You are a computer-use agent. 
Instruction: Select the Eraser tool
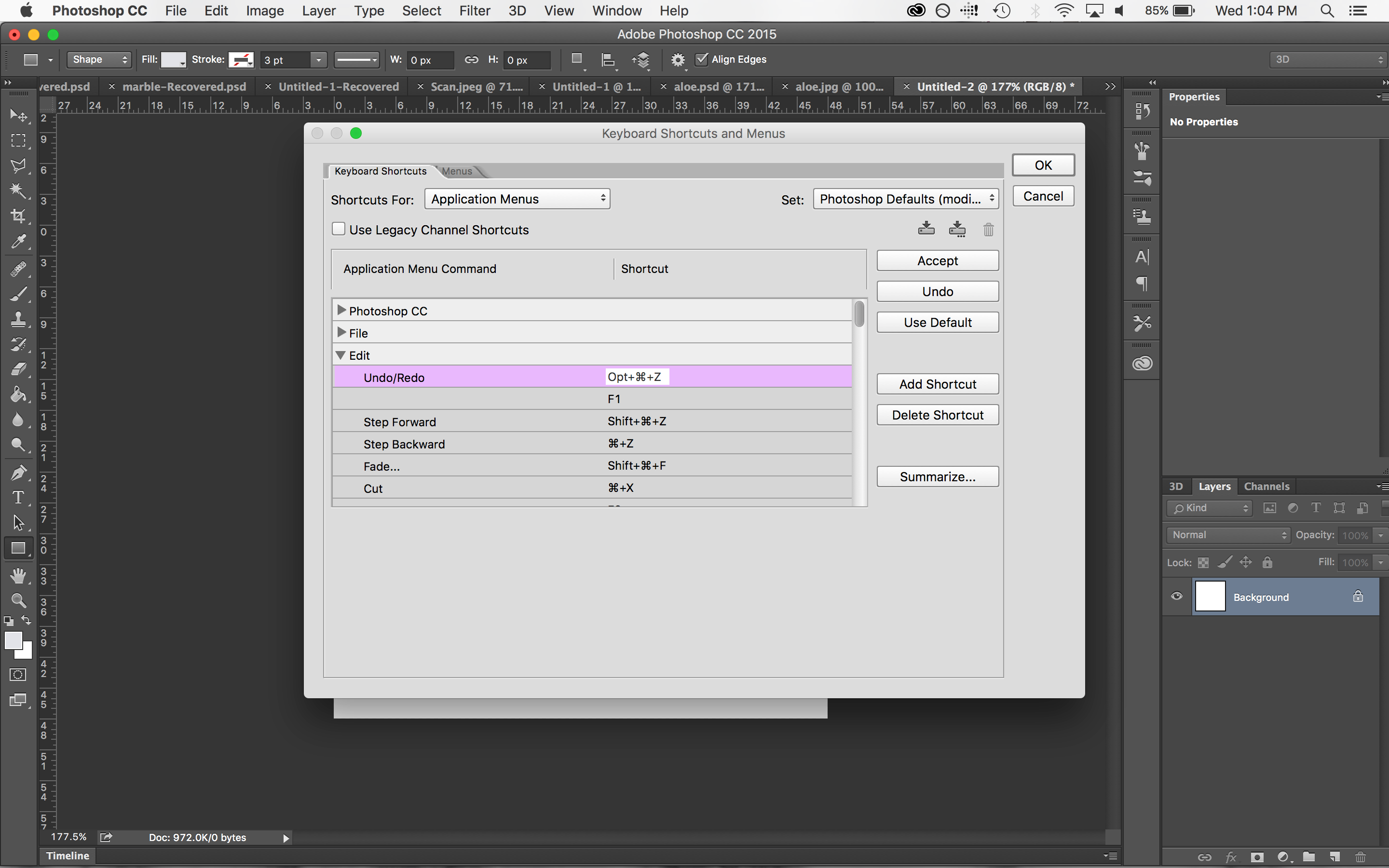click(x=18, y=369)
